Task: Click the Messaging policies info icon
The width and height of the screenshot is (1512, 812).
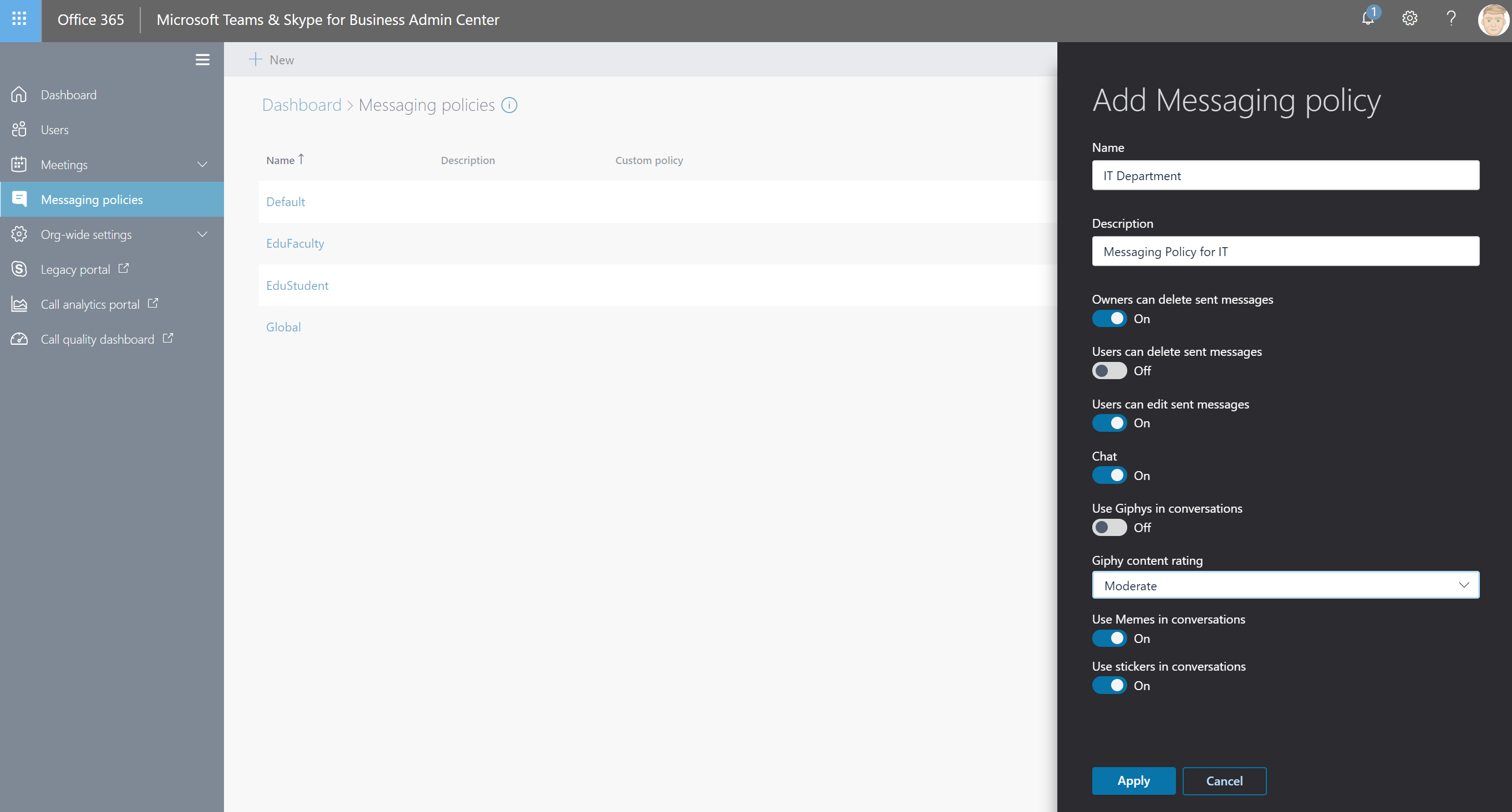Action: point(510,105)
